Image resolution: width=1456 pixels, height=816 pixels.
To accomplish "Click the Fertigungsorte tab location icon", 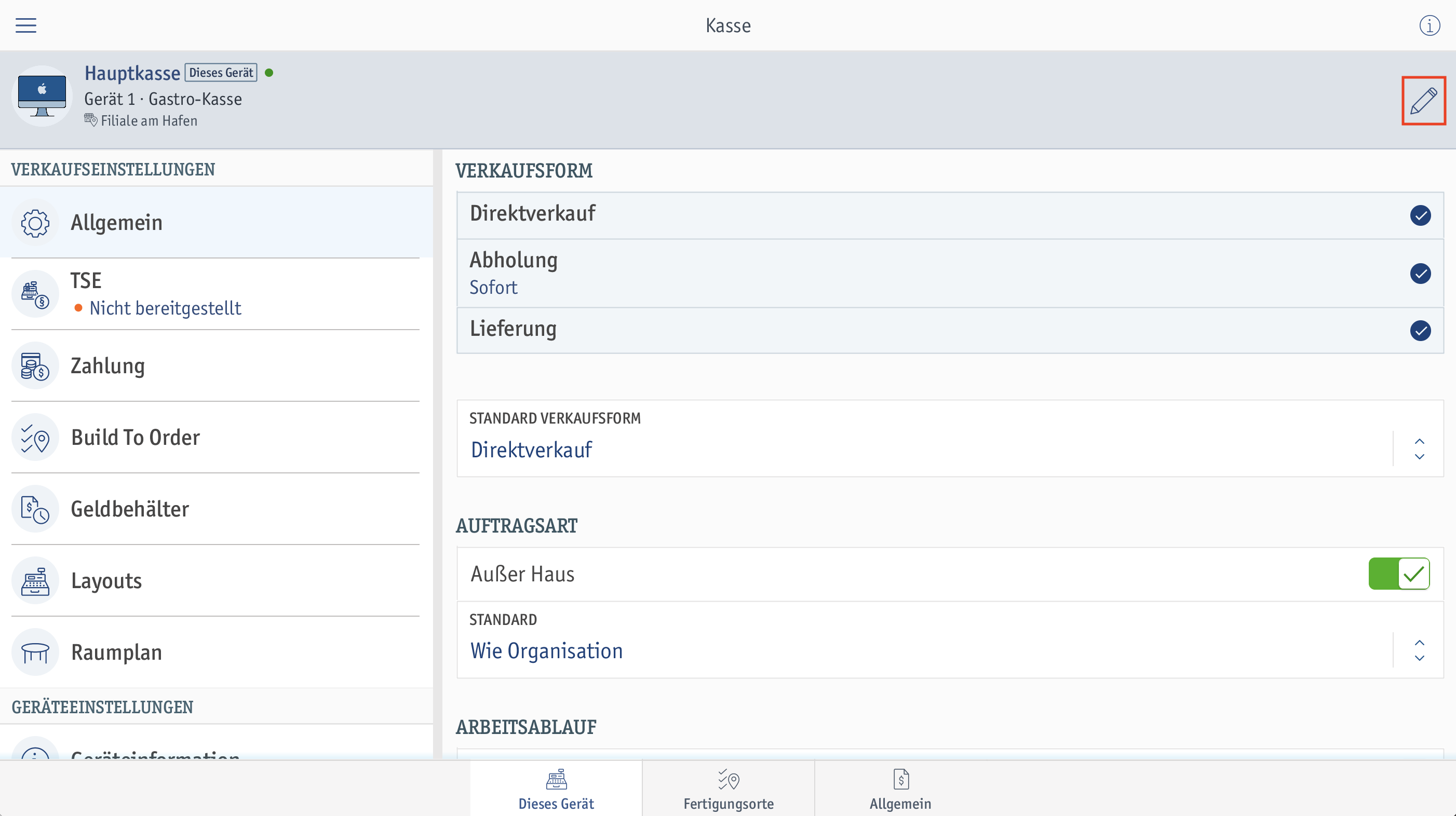I will [x=729, y=779].
